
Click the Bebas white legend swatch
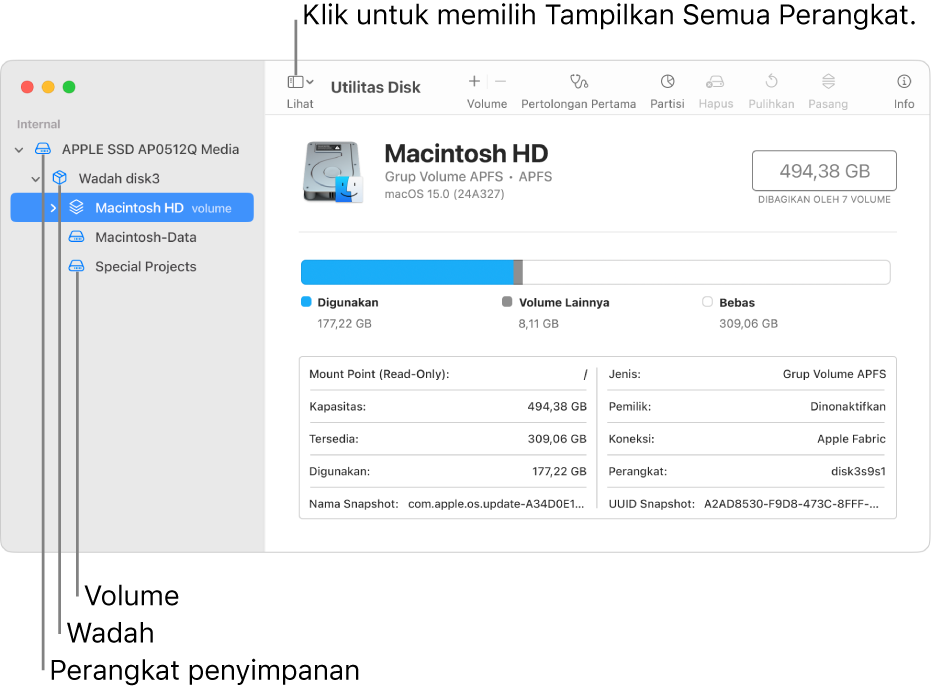click(x=707, y=302)
